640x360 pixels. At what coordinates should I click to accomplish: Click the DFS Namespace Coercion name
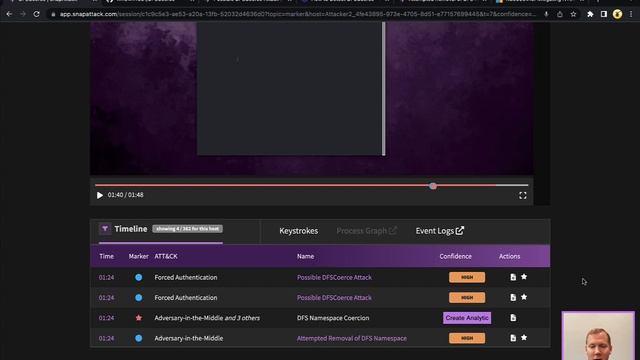click(333, 318)
